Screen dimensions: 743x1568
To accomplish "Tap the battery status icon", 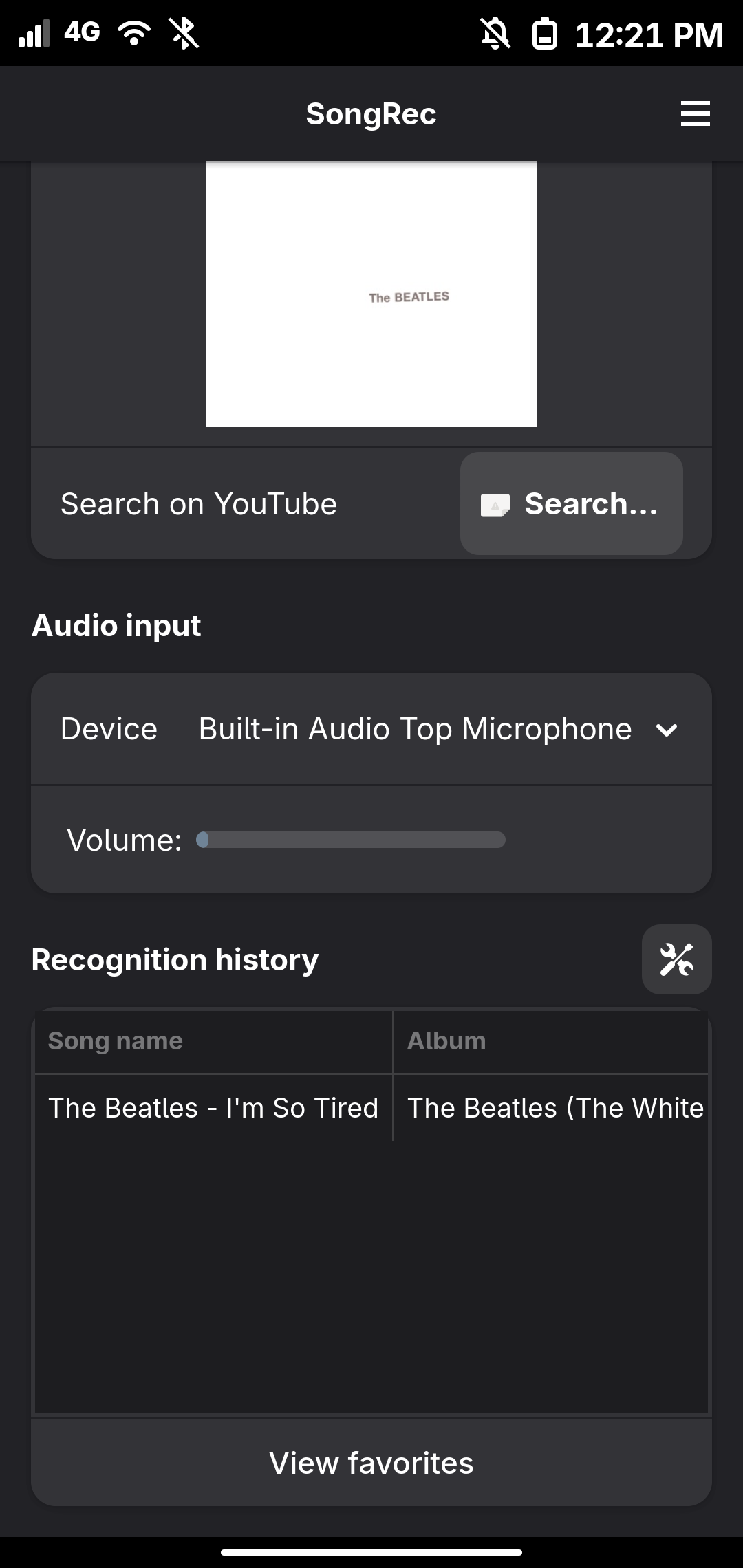I will click(544, 34).
